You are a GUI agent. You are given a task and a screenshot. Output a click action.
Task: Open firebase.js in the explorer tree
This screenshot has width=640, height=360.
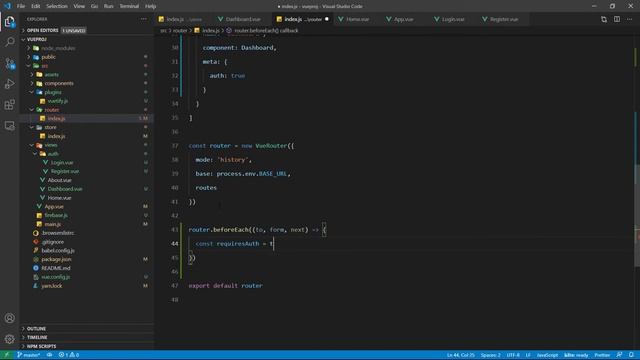tap(56, 215)
